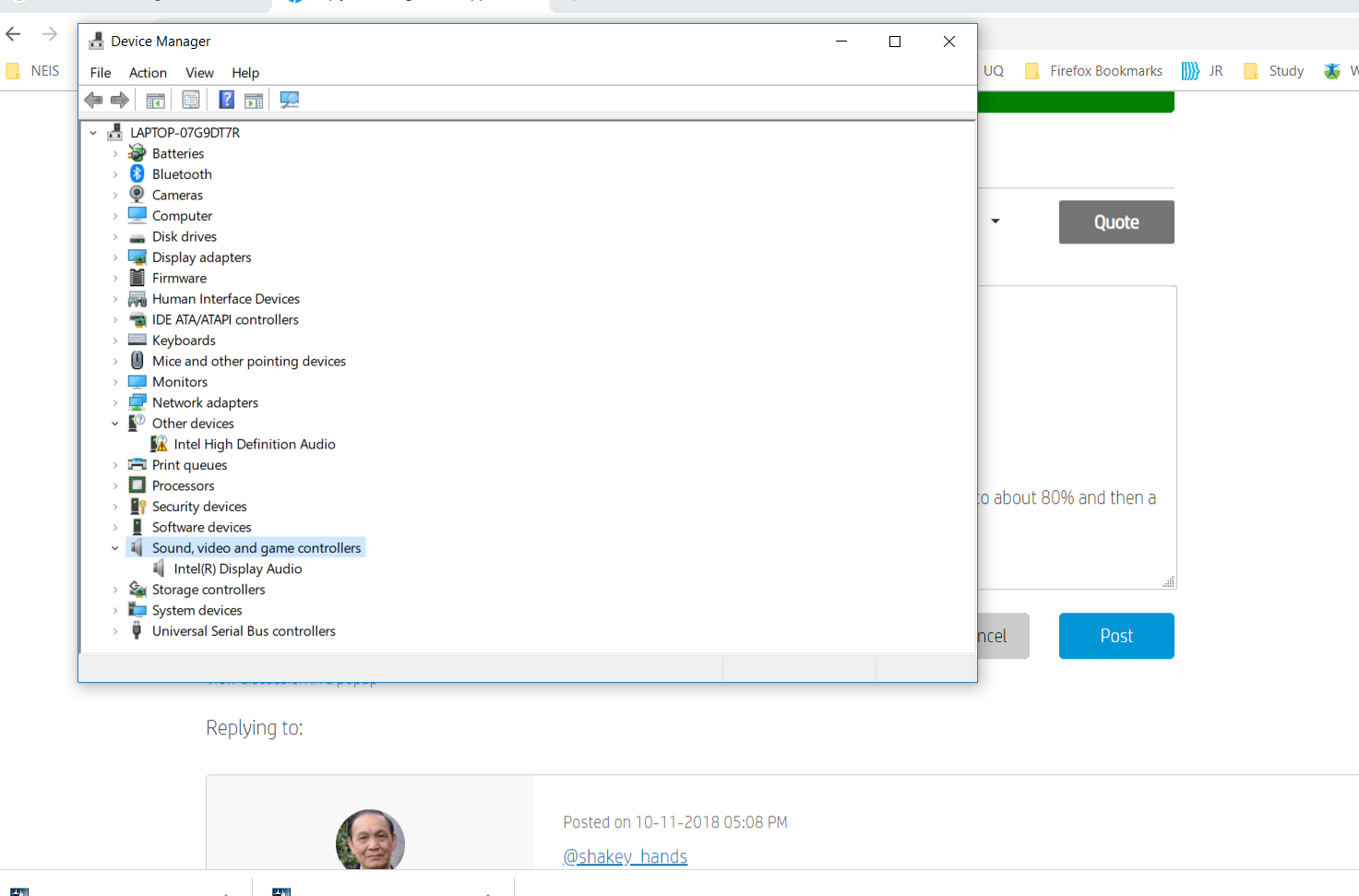Select the Computer category icon
This screenshot has width=1359, height=896.
pyautogui.click(x=137, y=215)
